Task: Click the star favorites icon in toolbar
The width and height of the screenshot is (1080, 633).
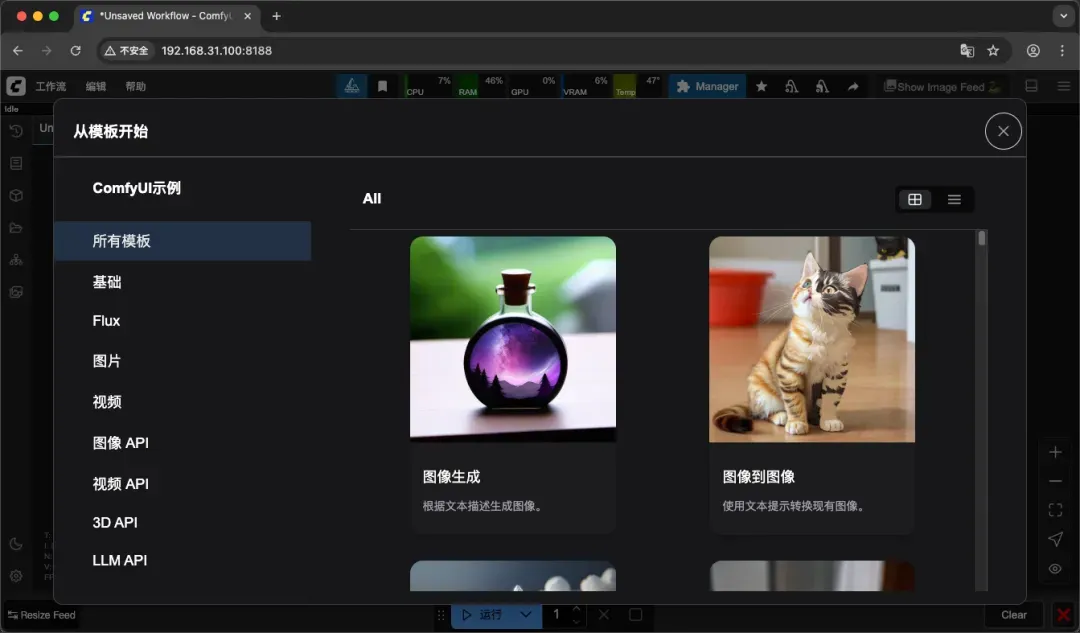Action: (x=761, y=86)
